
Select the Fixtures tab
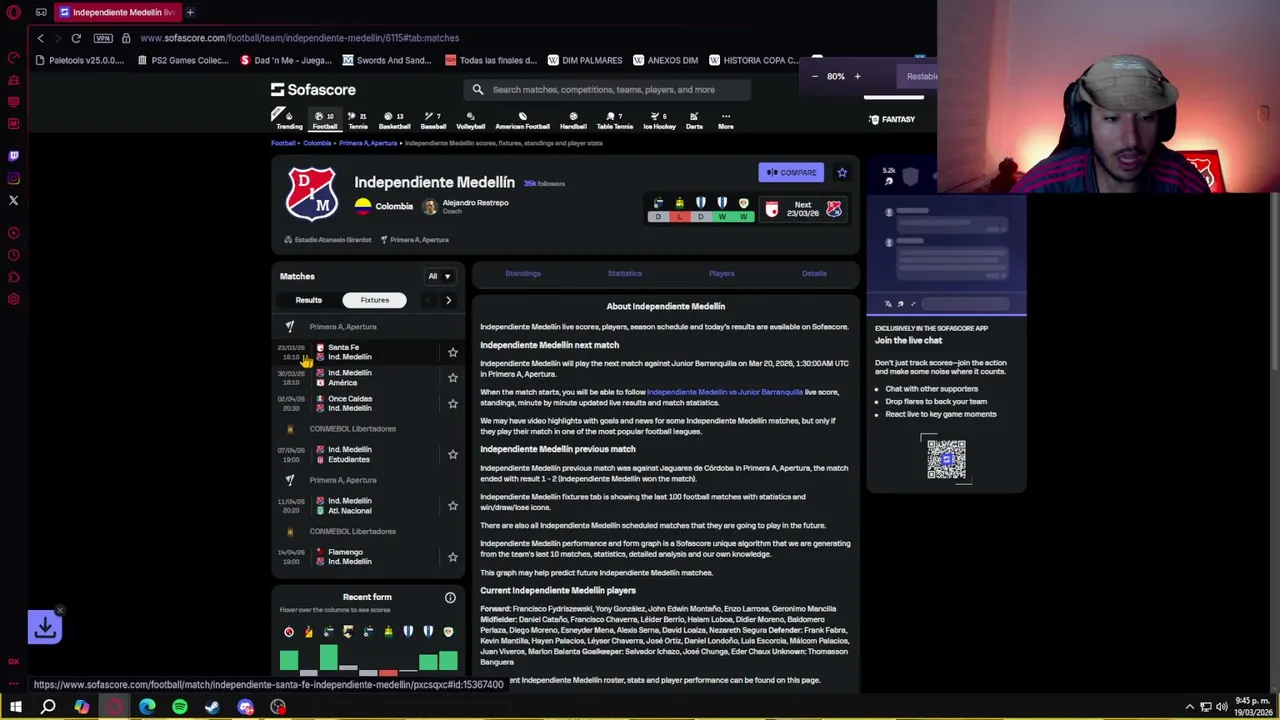[375, 300]
